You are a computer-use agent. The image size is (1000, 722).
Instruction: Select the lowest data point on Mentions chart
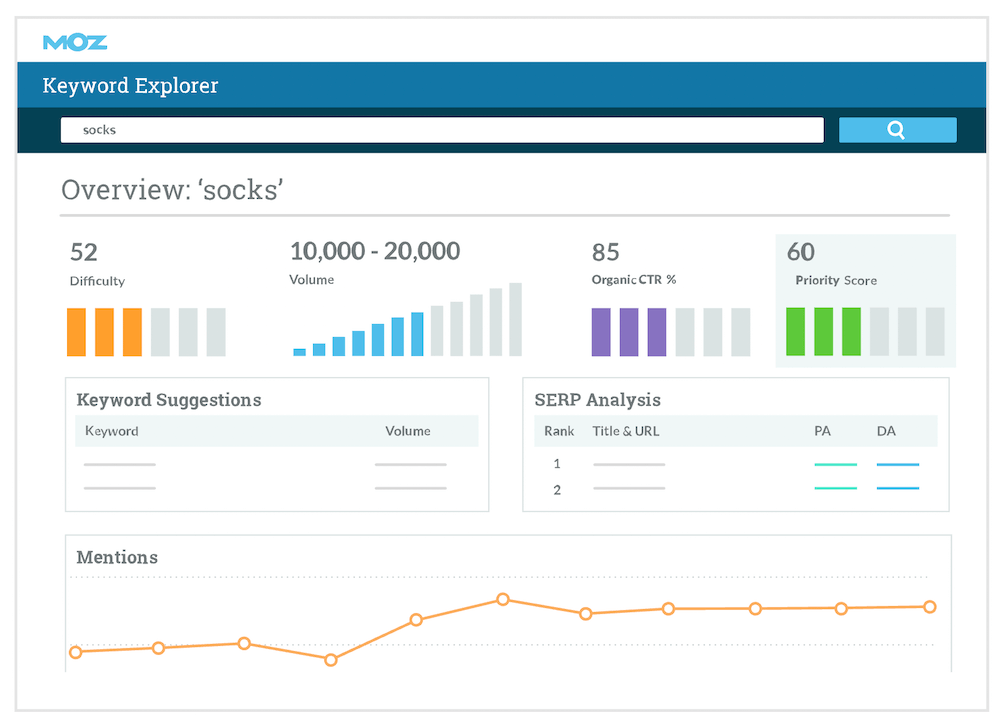tap(330, 660)
